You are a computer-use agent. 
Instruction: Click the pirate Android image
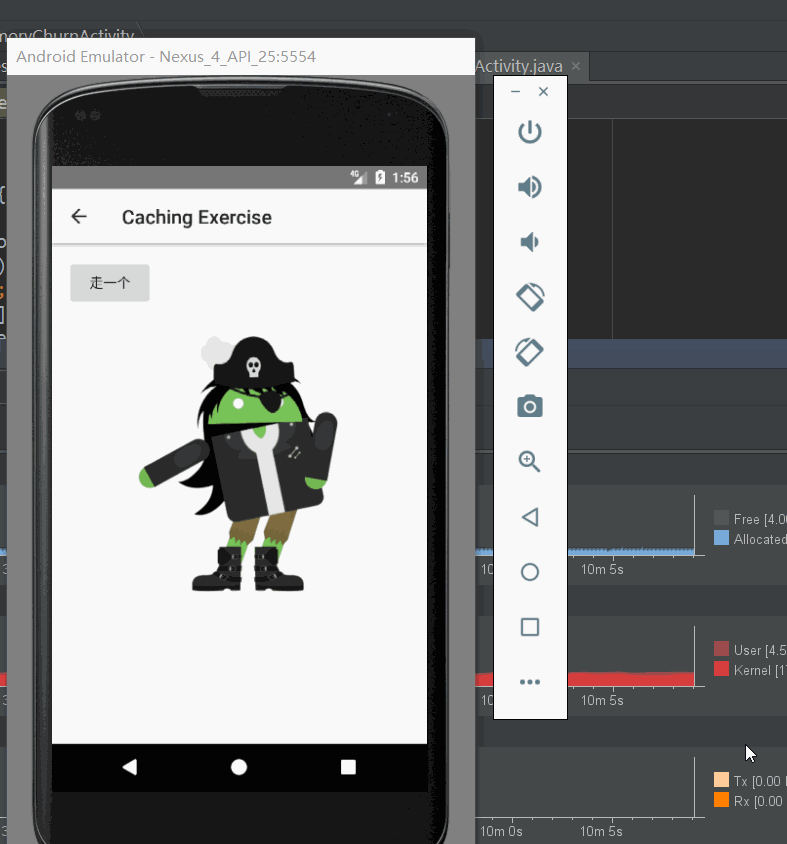tap(238, 463)
